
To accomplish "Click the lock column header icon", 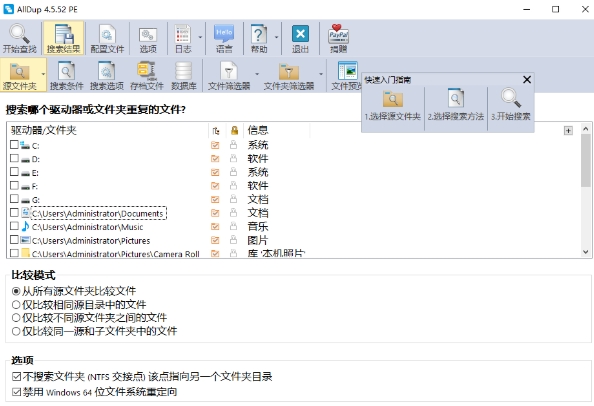I will pyautogui.click(x=234, y=131).
